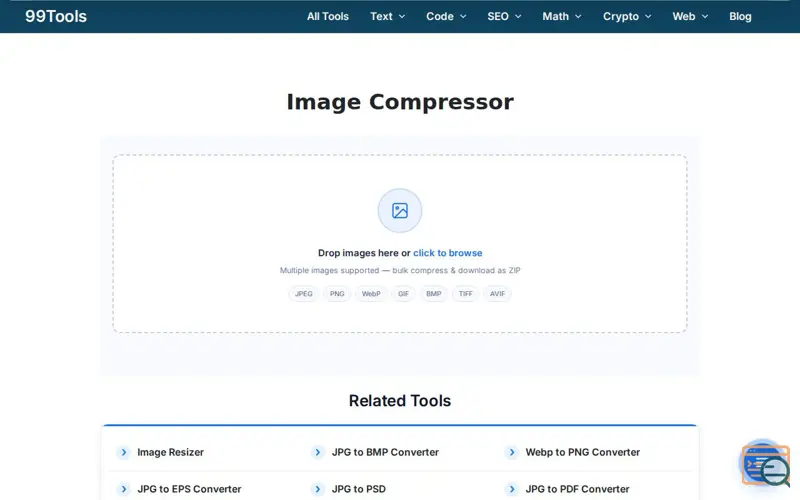This screenshot has height=500, width=800.
Task: Click the arrow icon beside JPG to BMP Converter
Action: (317, 453)
